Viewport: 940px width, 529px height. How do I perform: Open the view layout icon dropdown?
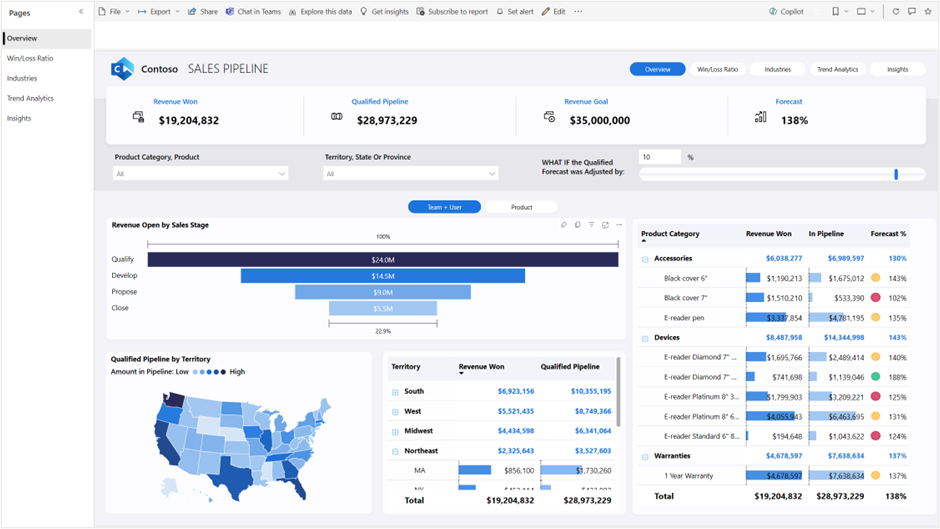pyautogui.click(x=865, y=11)
